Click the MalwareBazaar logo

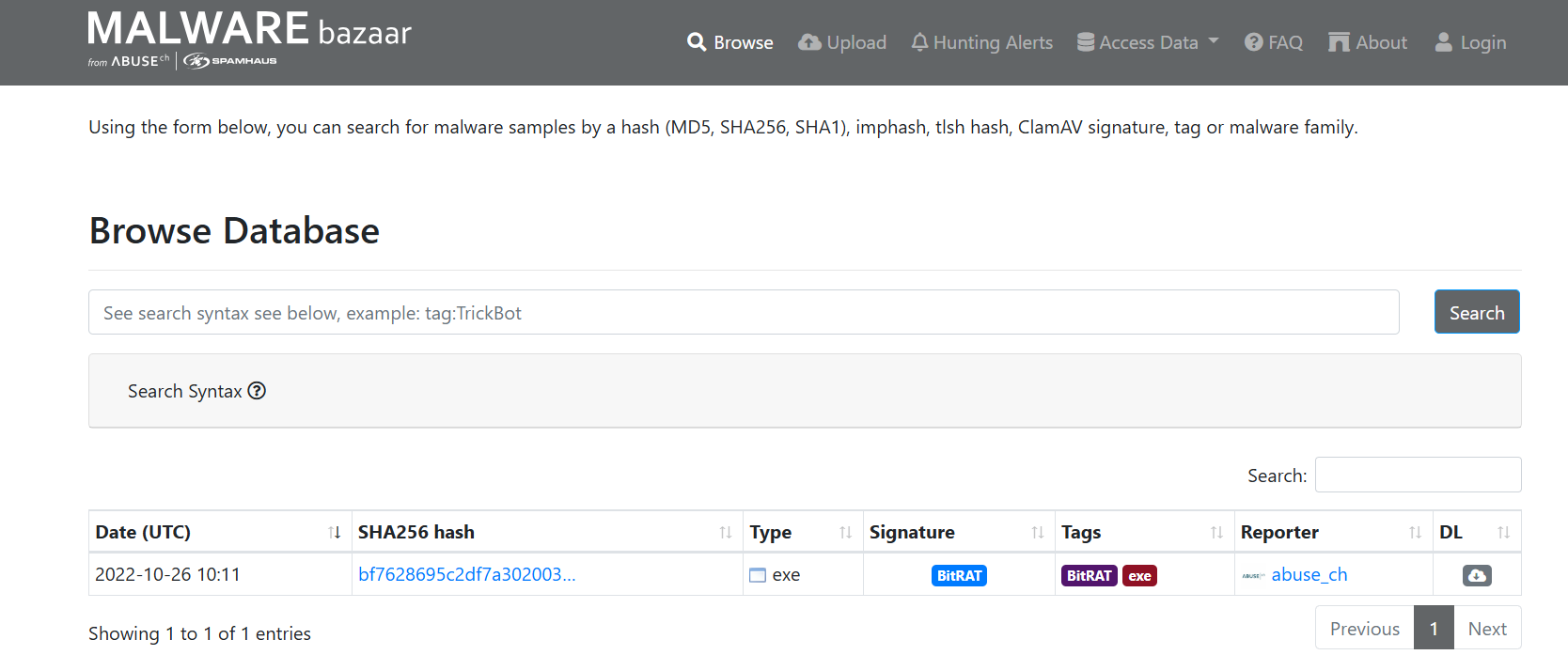point(249,30)
